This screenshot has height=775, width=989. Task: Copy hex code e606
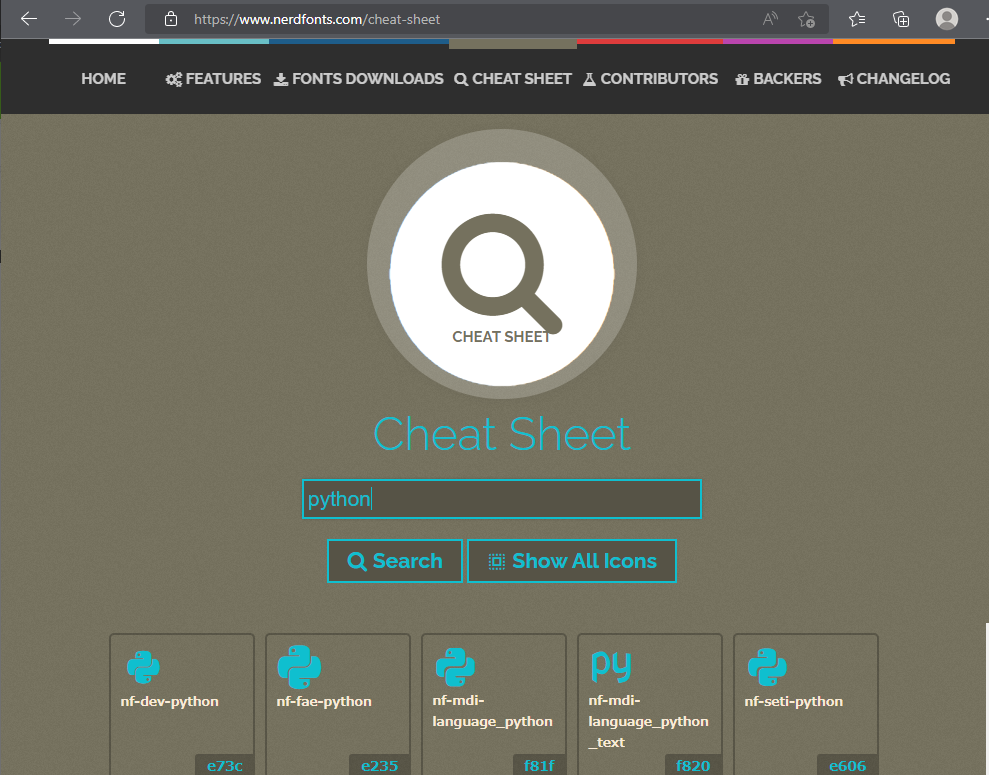pos(847,766)
